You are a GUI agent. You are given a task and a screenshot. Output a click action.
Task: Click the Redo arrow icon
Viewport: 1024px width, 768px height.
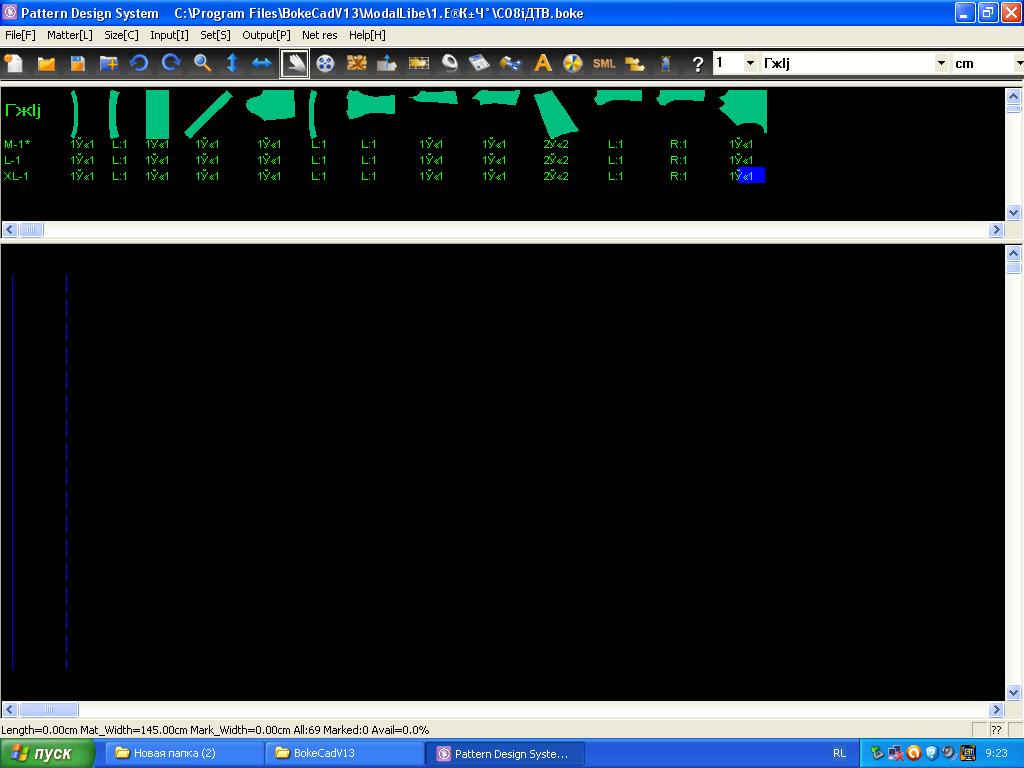tap(171, 63)
